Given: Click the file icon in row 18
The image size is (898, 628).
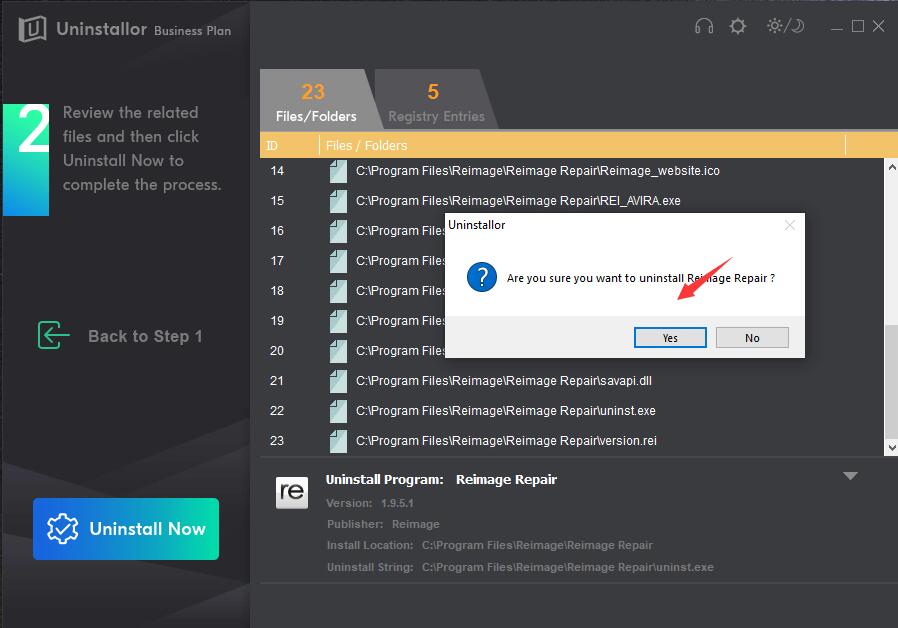Looking at the screenshot, I should pos(338,291).
